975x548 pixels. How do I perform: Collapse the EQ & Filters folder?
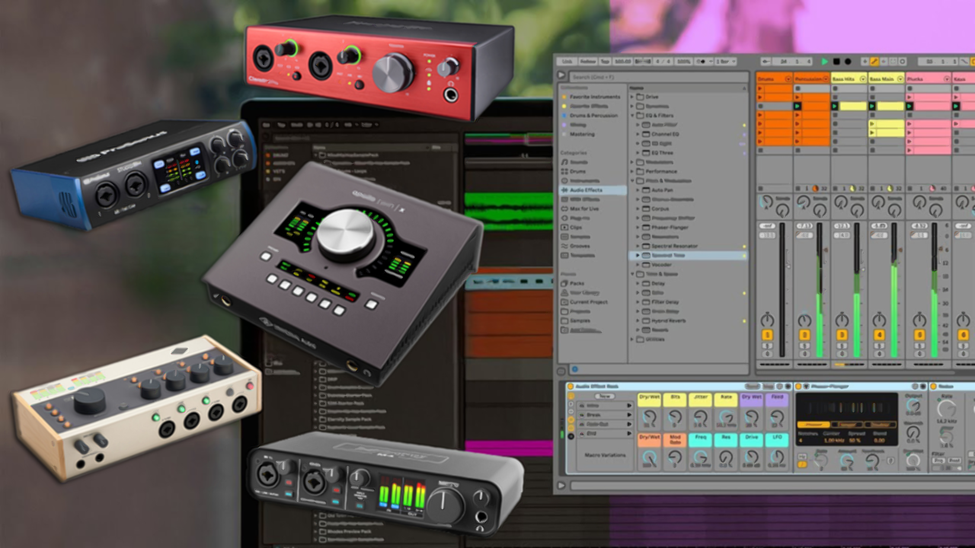[633, 116]
